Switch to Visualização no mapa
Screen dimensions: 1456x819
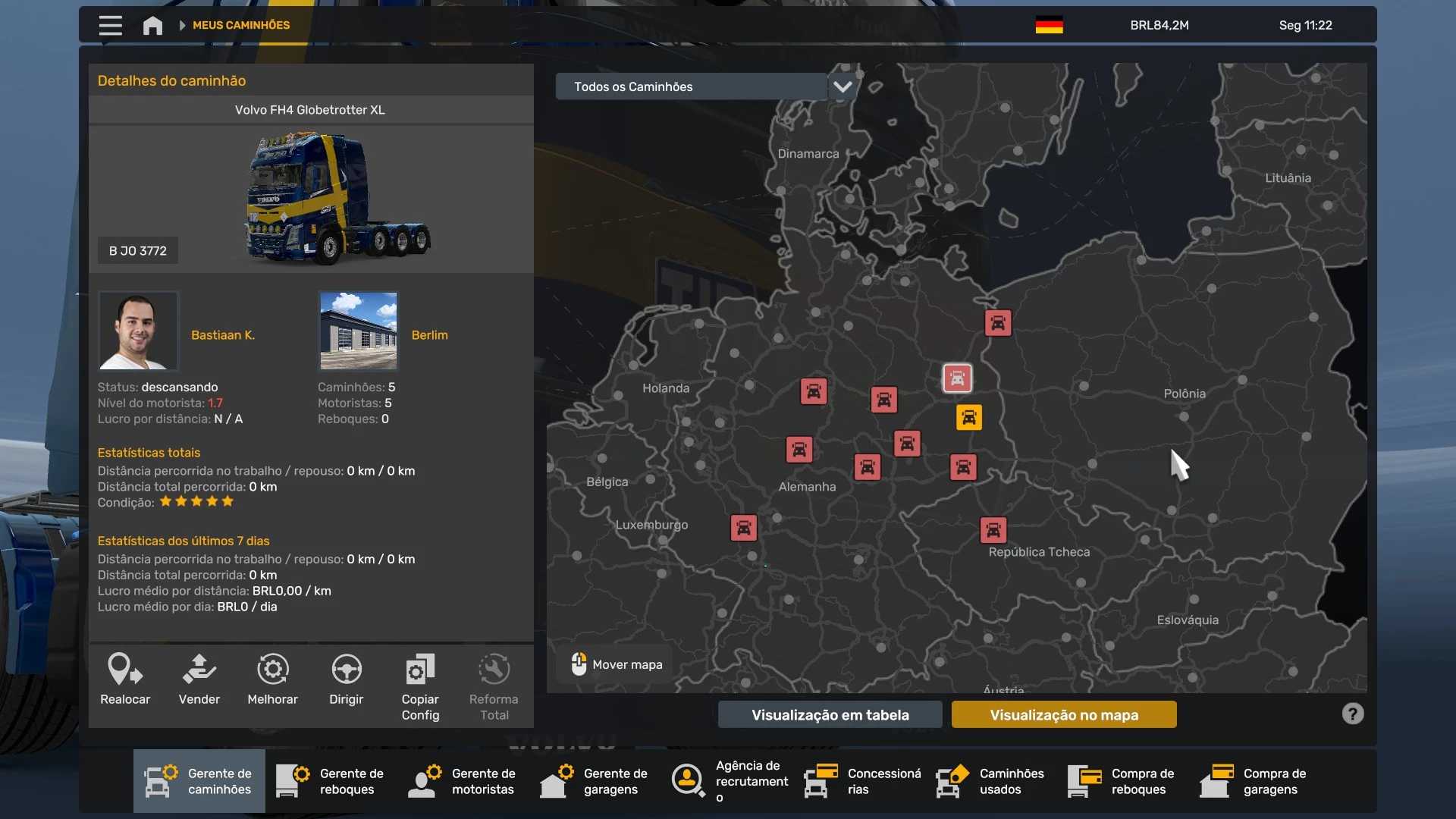pyautogui.click(x=1064, y=714)
